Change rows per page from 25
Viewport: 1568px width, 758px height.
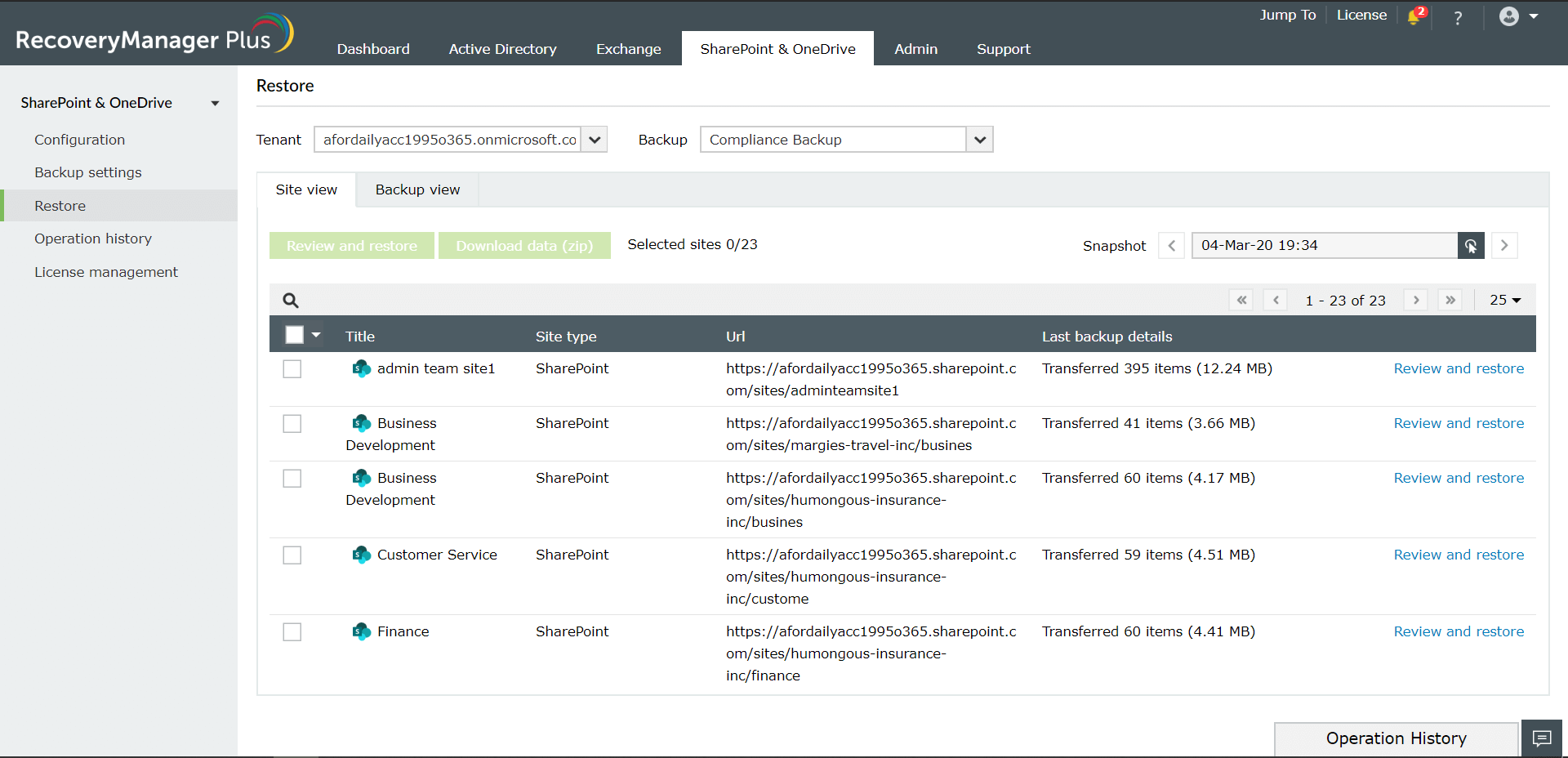[x=1504, y=301]
